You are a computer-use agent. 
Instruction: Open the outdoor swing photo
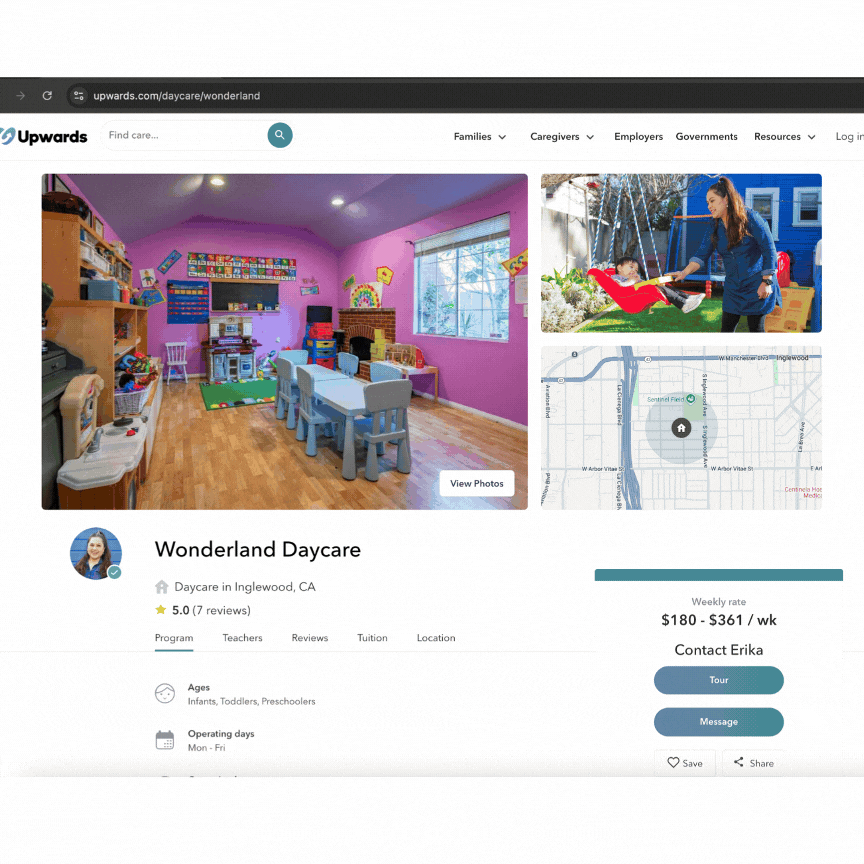(x=681, y=253)
